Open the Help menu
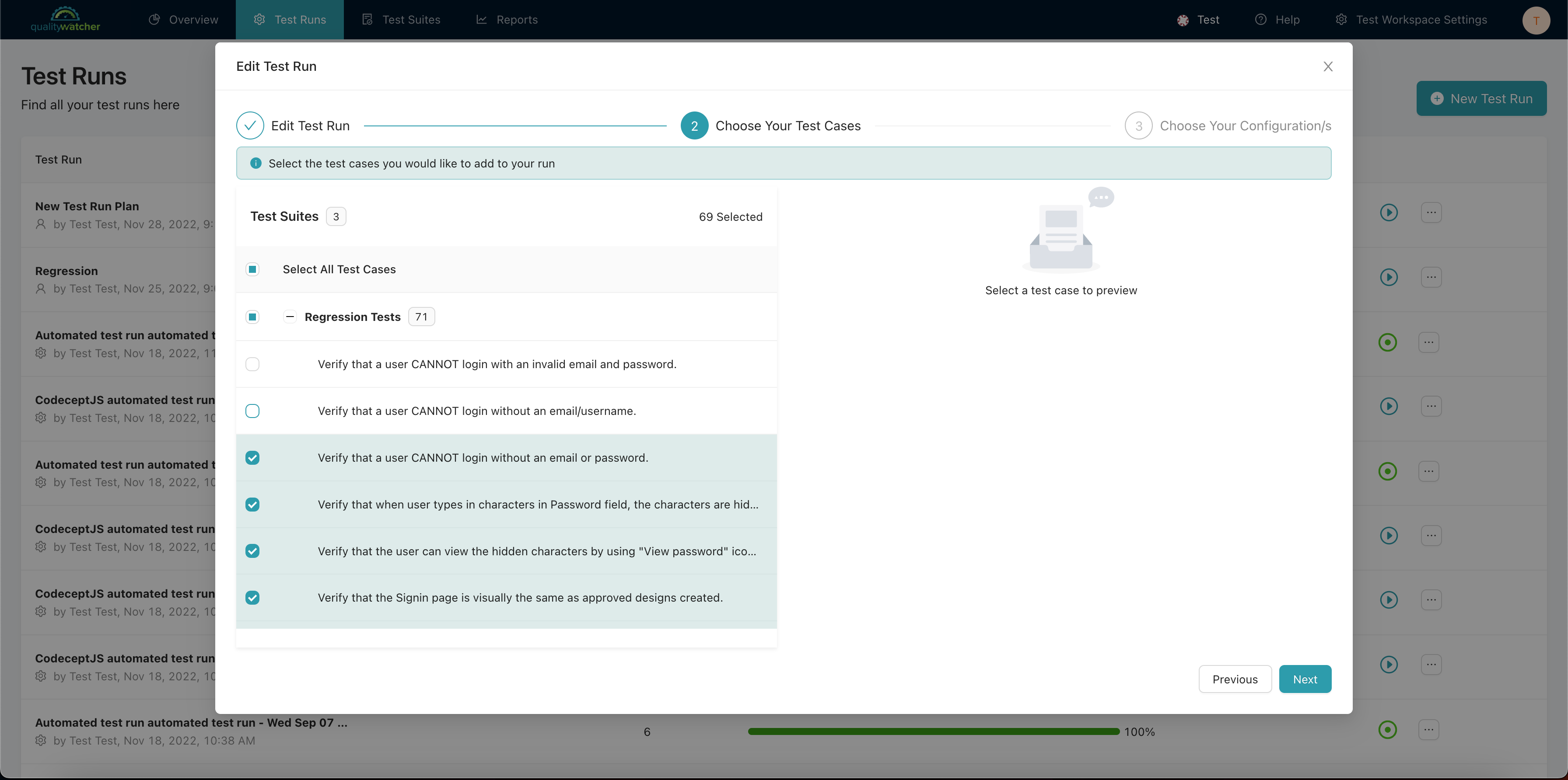 pyautogui.click(x=1277, y=20)
